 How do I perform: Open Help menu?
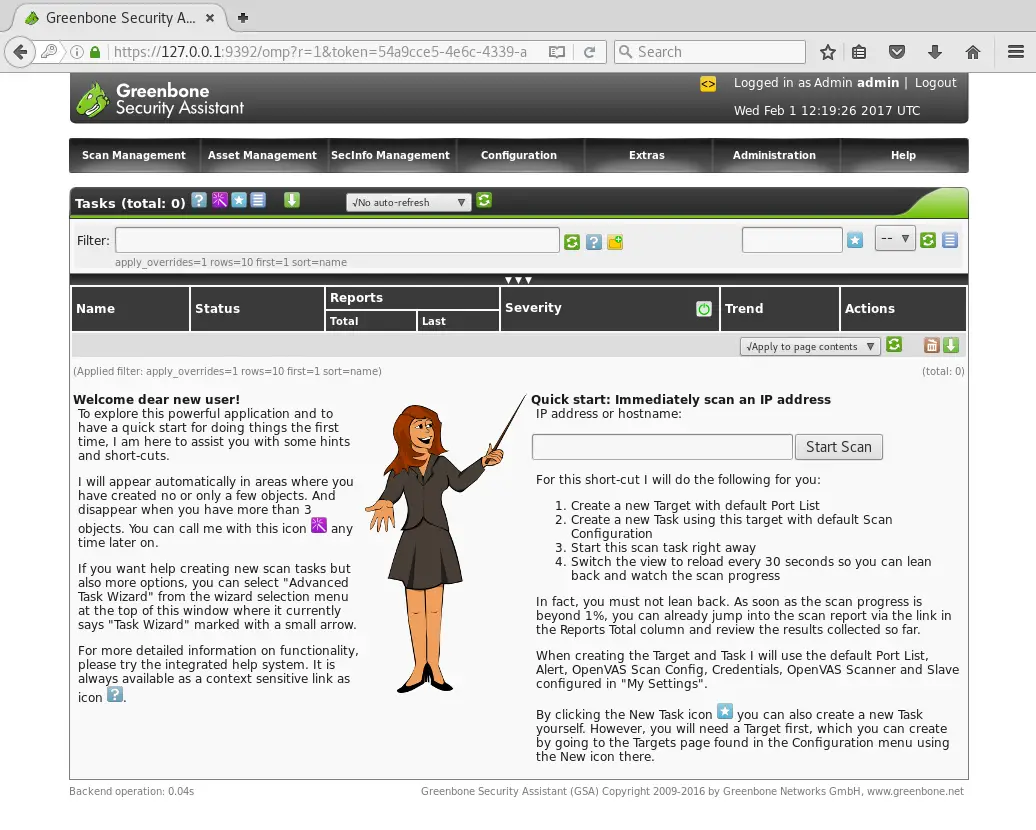click(903, 155)
